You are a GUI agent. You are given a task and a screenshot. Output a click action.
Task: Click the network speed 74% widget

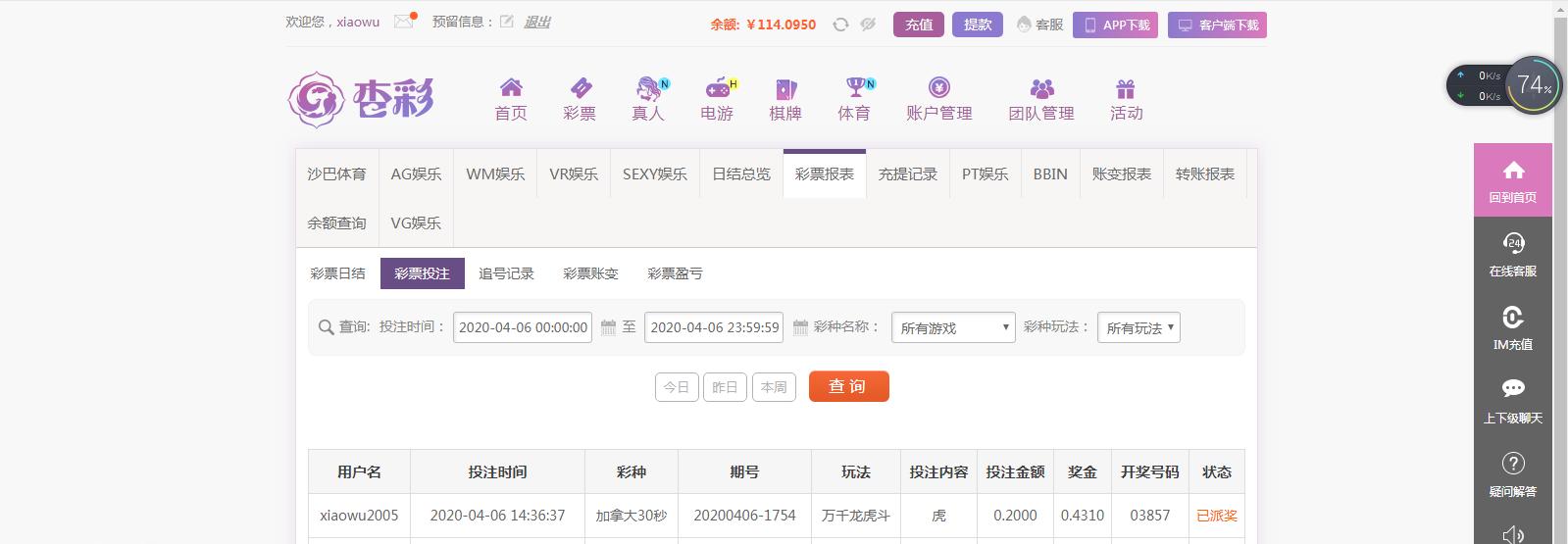pos(1504,85)
